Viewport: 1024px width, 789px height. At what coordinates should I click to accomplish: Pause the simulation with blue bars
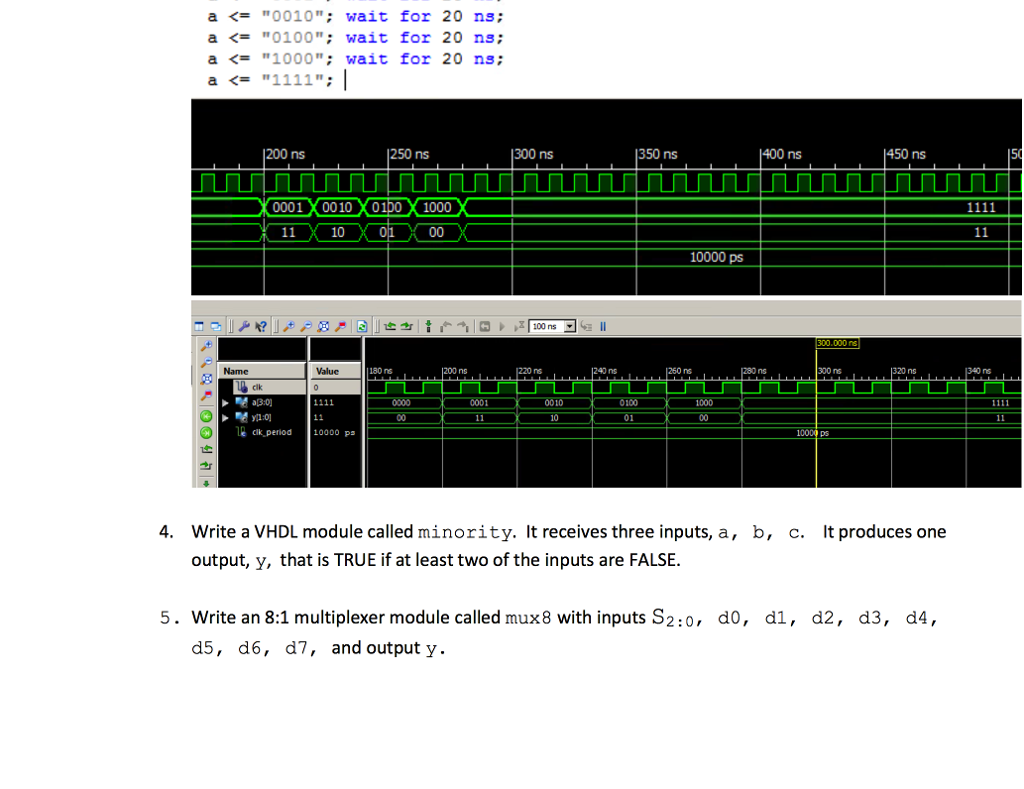click(x=603, y=326)
